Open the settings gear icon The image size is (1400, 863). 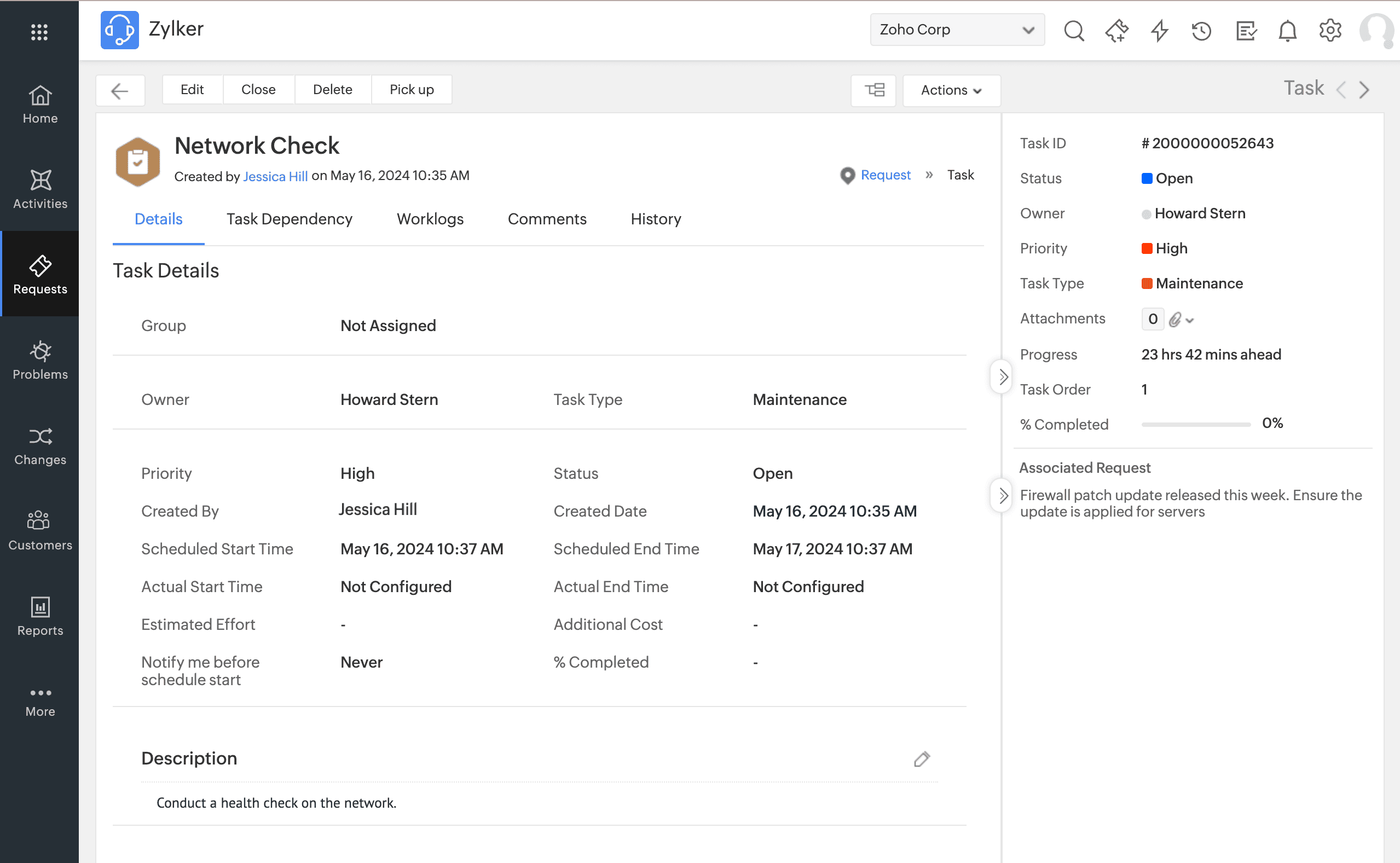(1330, 30)
